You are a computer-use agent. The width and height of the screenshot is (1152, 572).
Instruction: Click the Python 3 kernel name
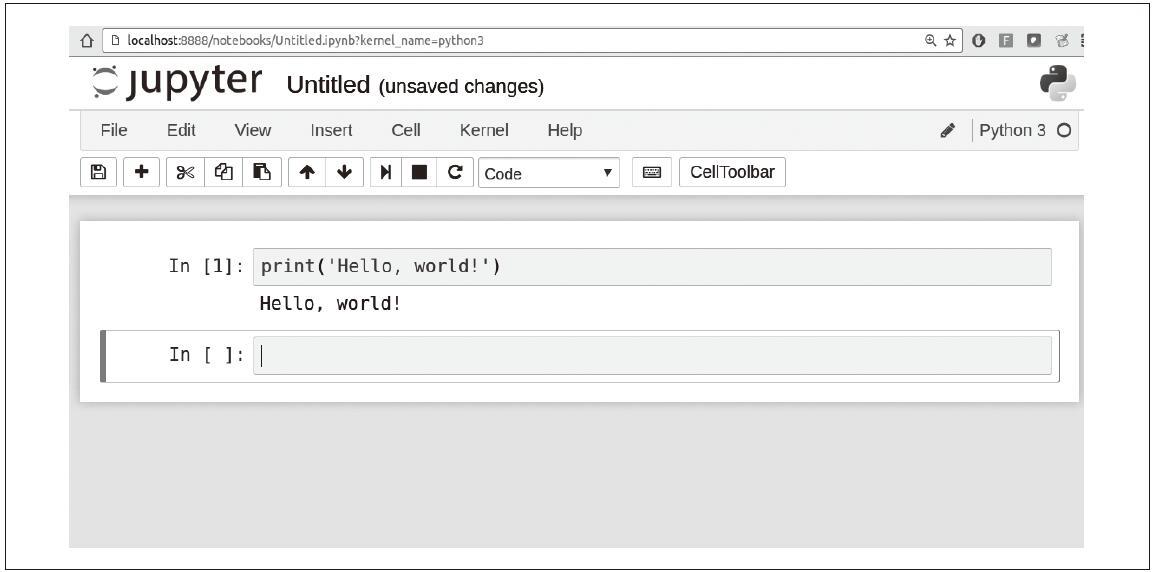1012,131
